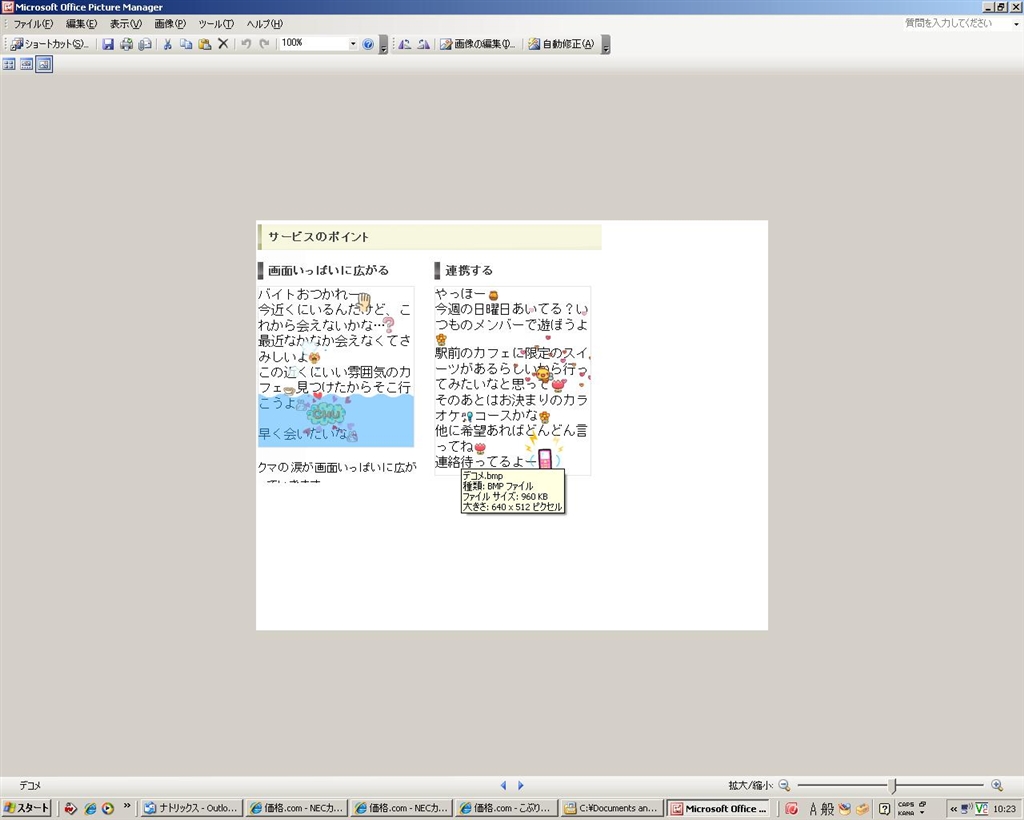Open the ファイル(F) menu
Screen dimensions: 1024x820
(33, 24)
